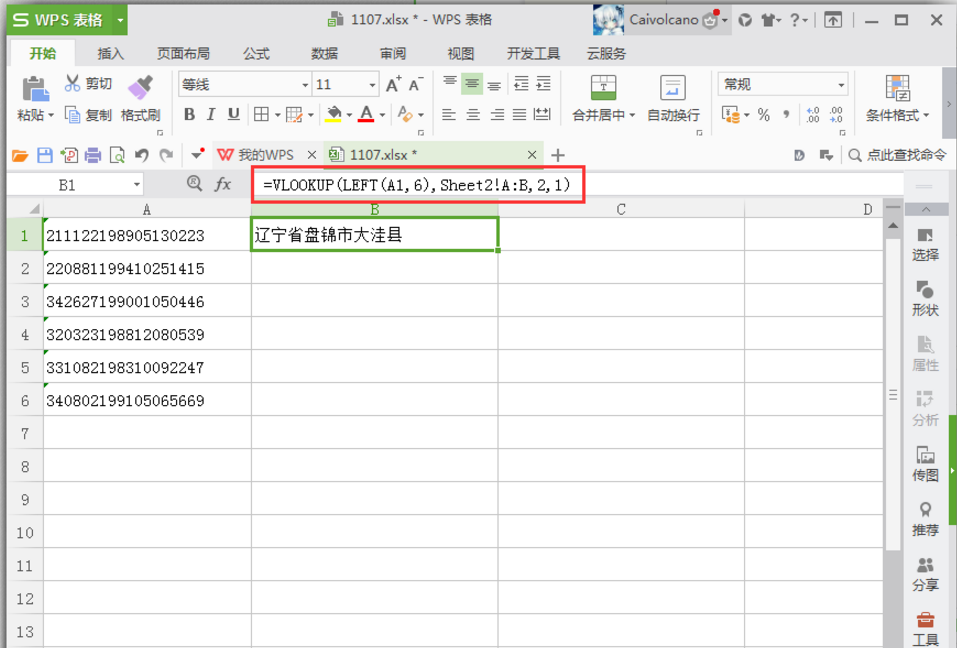Open the 推荐 sidebar panel
This screenshot has width=957, height=648.
(x=925, y=519)
